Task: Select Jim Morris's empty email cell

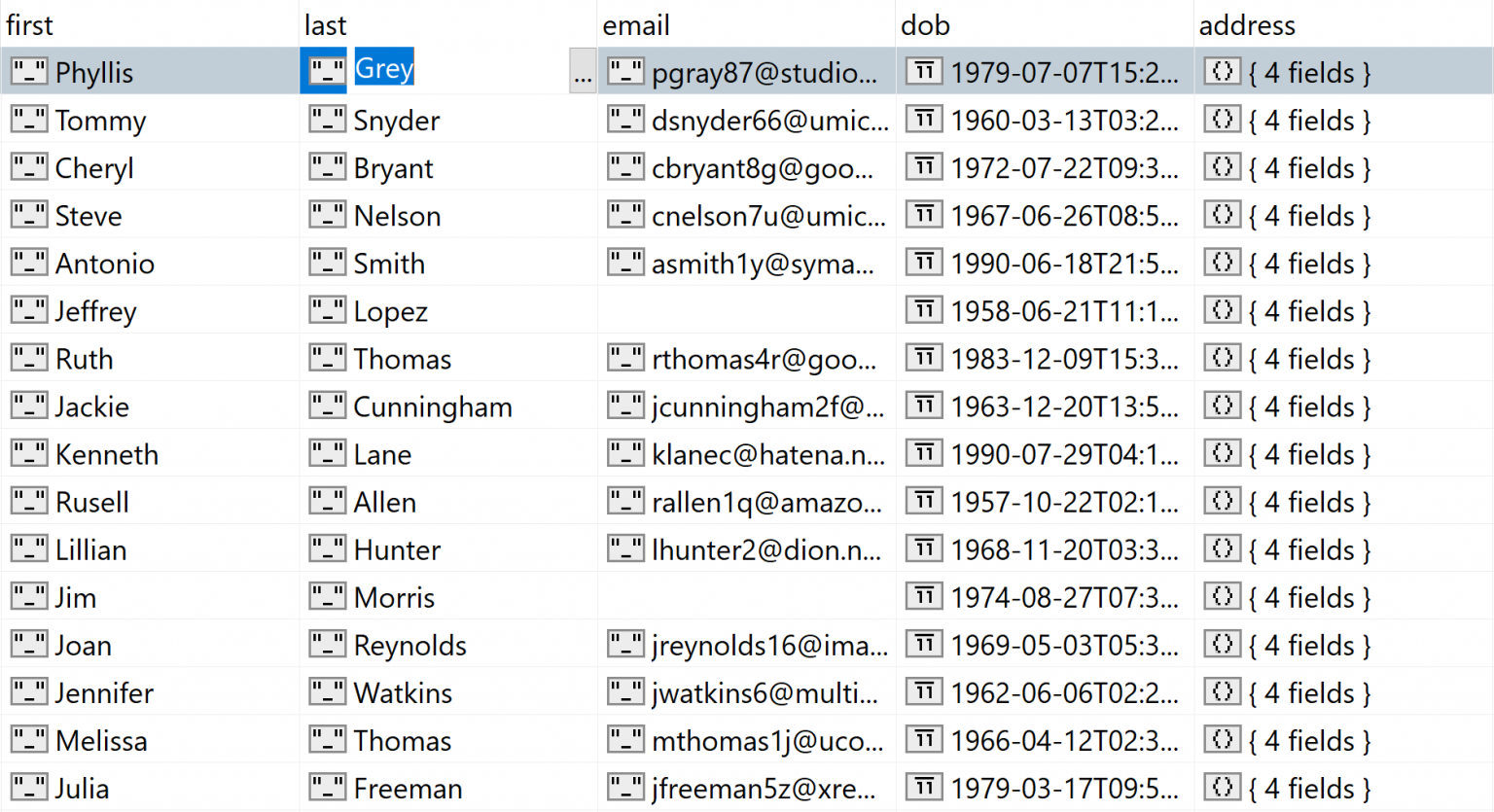Action: tap(744, 596)
